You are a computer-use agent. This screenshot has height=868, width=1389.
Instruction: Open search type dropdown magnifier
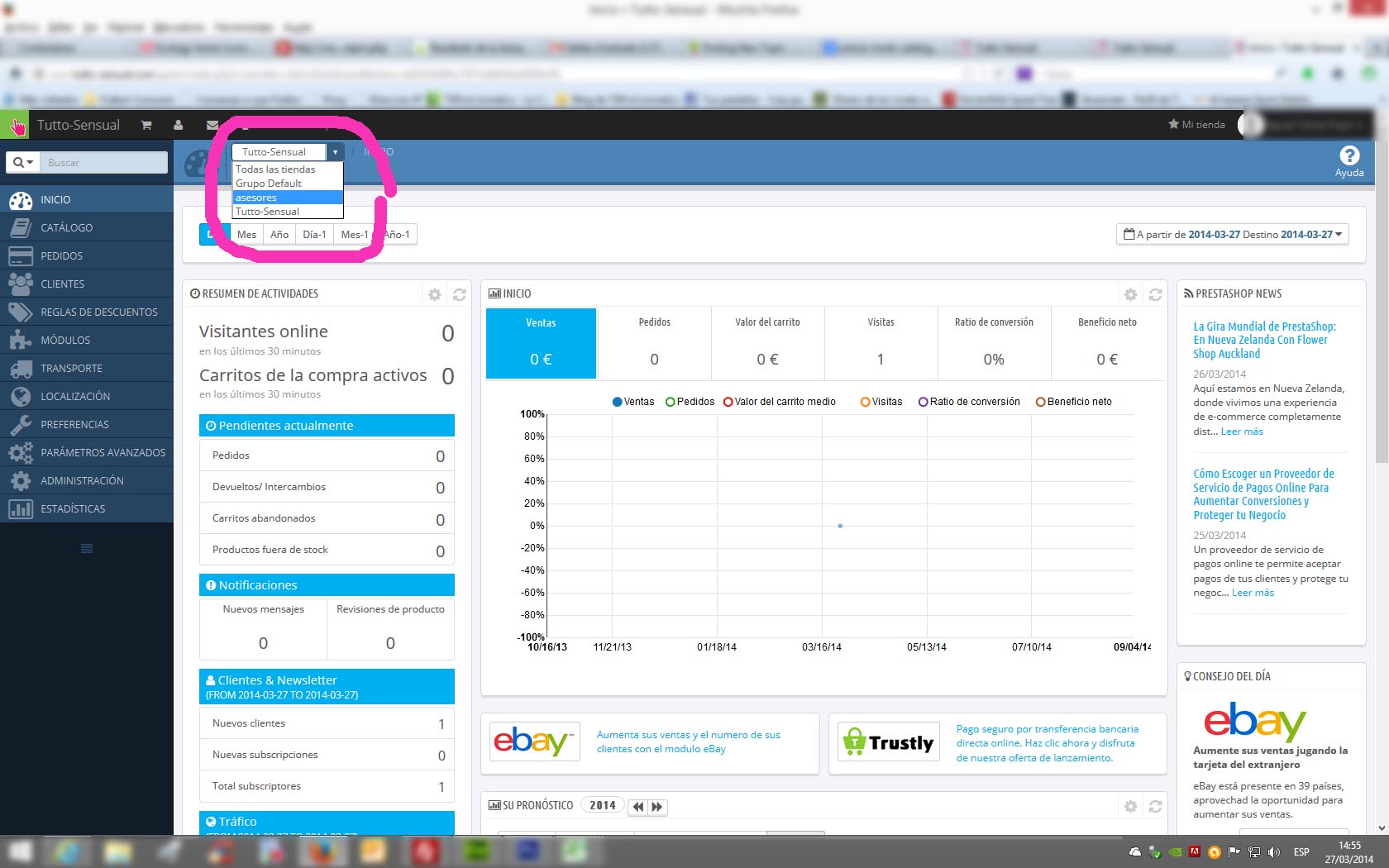point(22,163)
